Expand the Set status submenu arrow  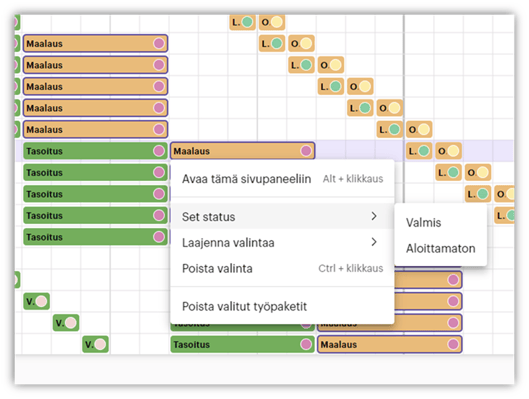[x=374, y=216]
